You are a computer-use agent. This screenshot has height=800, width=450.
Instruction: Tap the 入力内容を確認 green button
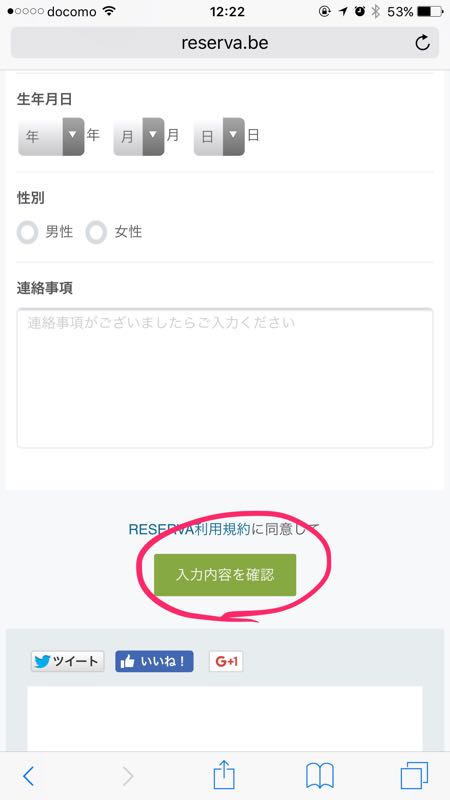(225, 575)
